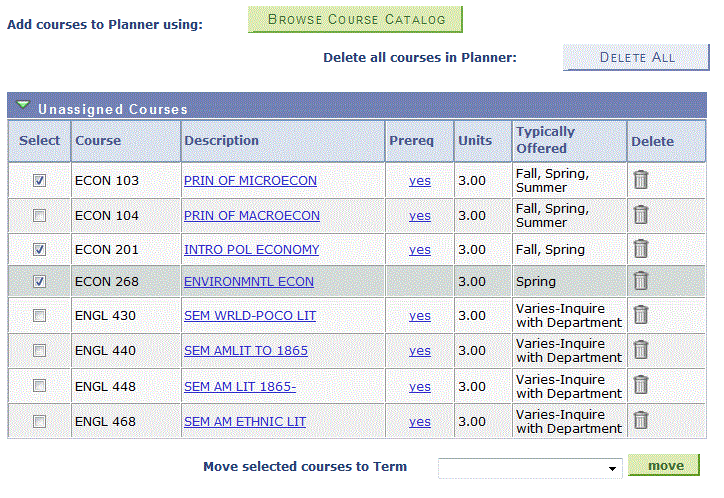Uncheck the ECON 103 select checkbox
Image resolution: width=724 pixels, height=498 pixels.
[39, 181]
